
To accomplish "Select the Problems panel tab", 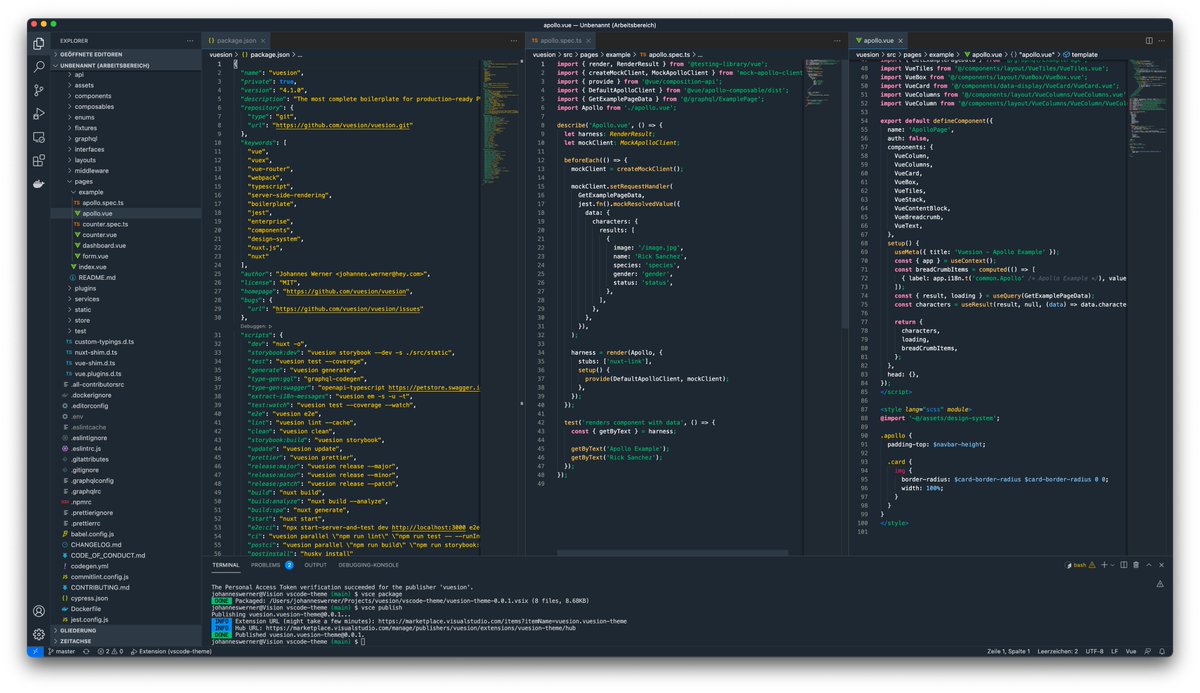I will coord(272,565).
